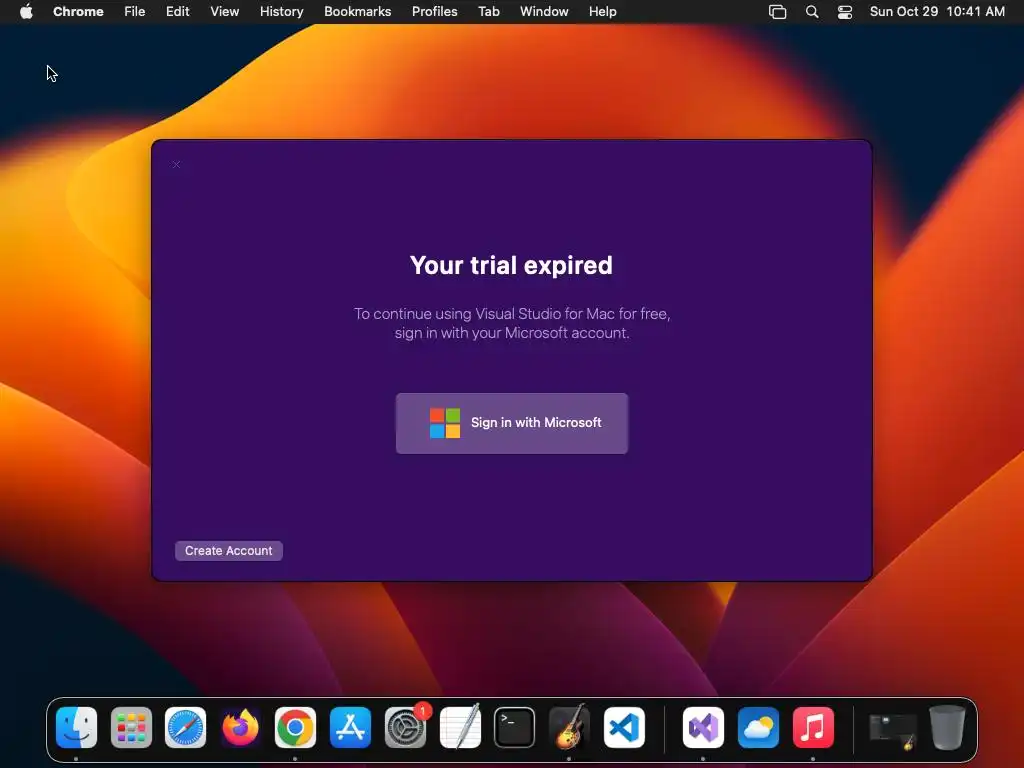Image resolution: width=1024 pixels, height=768 pixels.
Task: Open the Edit menu
Action: click(178, 11)
